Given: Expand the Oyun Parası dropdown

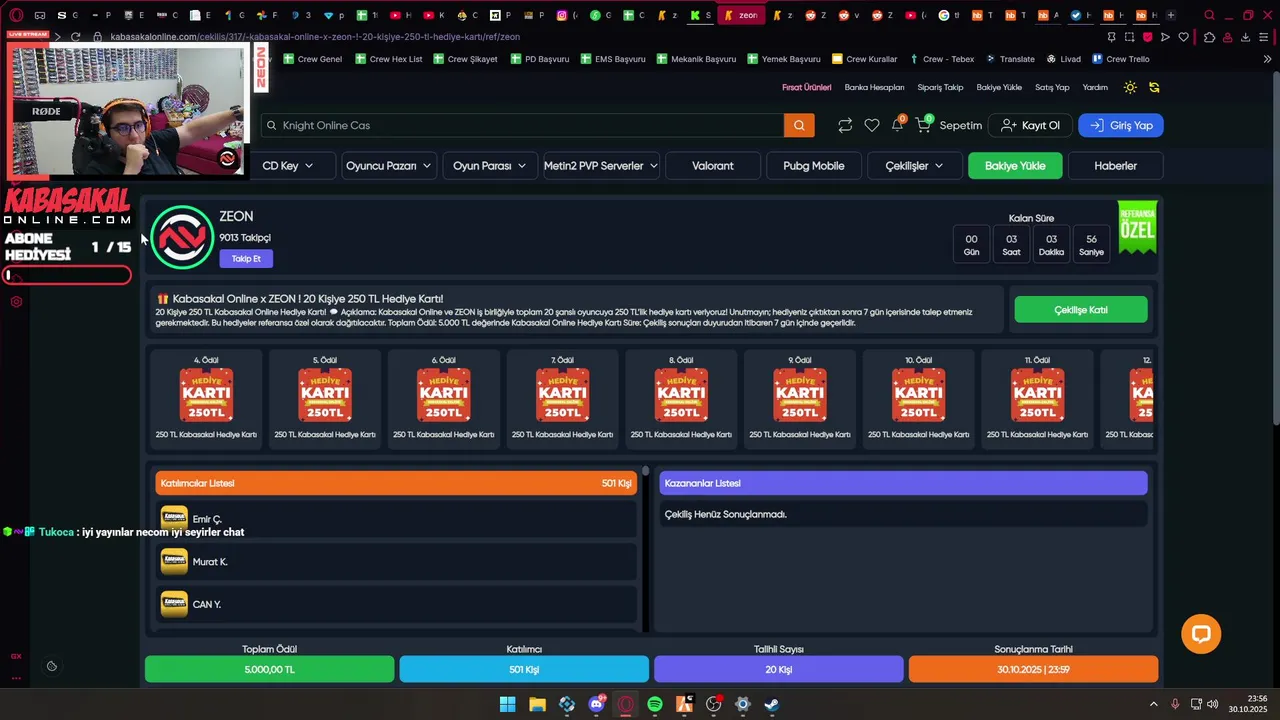Looking at the screenshot, I should click(x=489, y=166).
